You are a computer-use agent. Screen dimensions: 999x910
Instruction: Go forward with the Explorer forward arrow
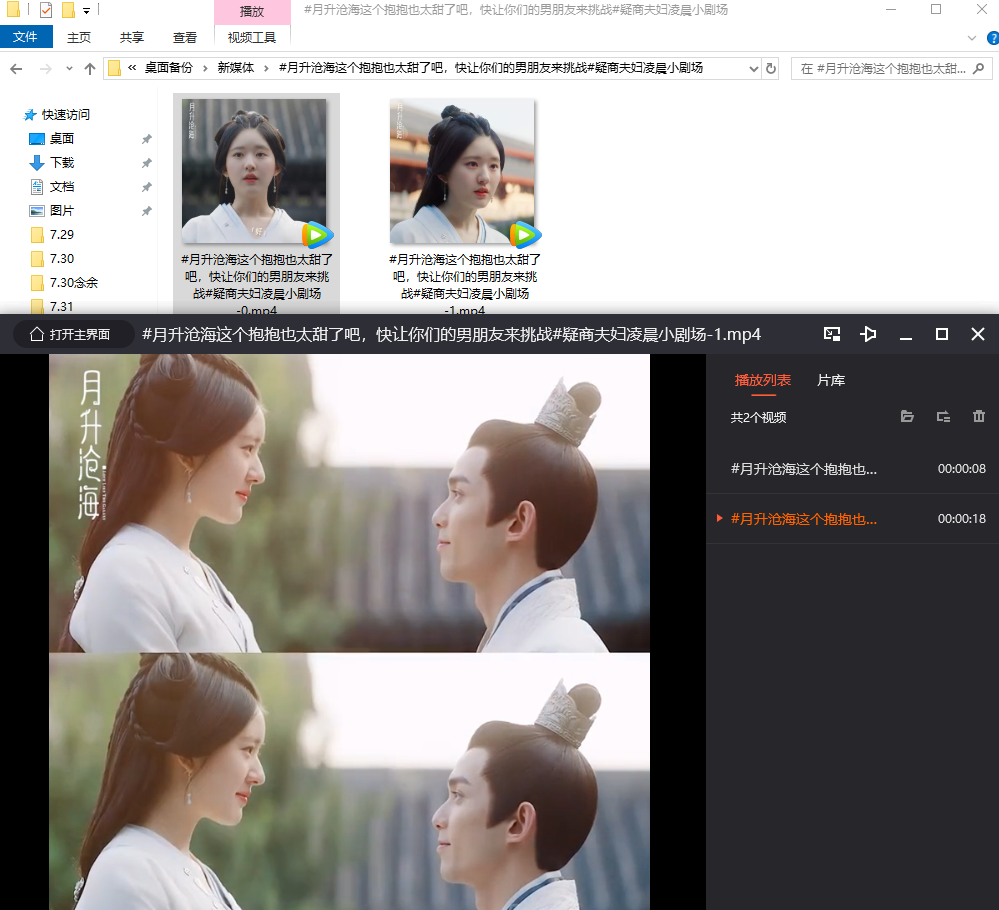coord(46,69)
